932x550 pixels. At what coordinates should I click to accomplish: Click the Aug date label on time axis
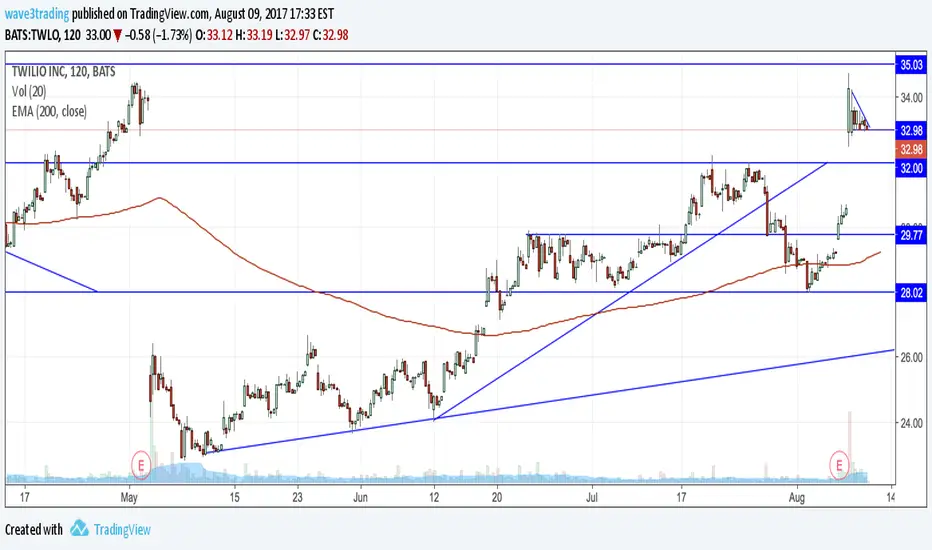pyautogui.click(x=796, y=497)
